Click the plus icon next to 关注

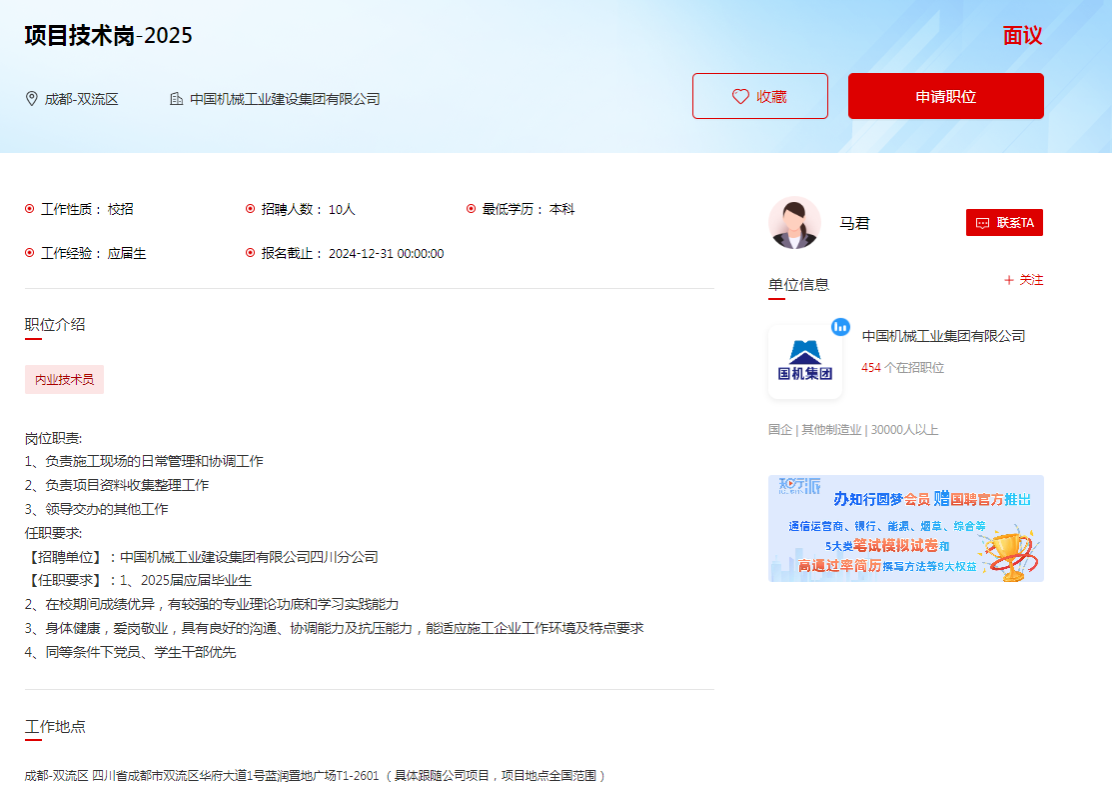[1009, 280]
